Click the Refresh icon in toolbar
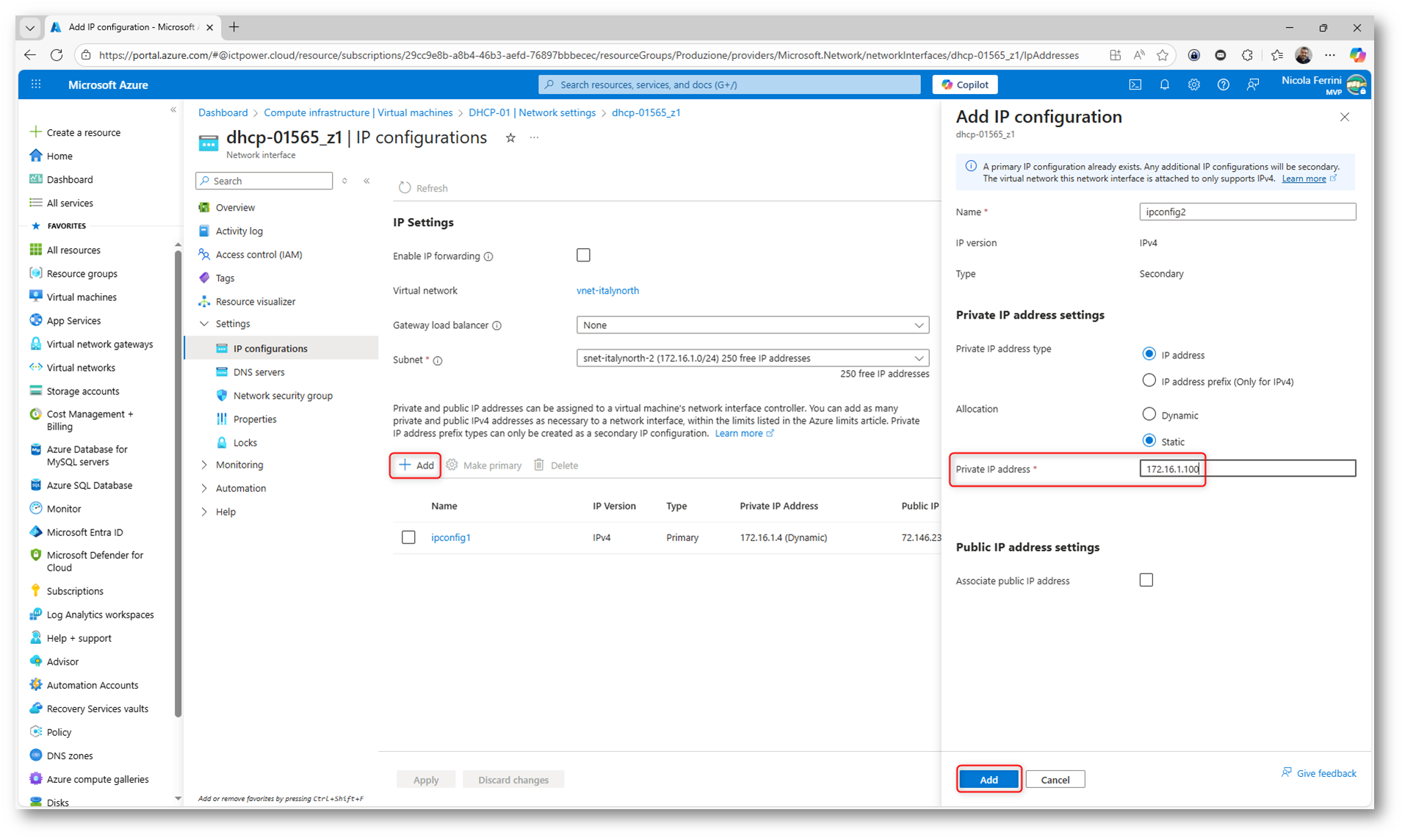 click(405, 188)
